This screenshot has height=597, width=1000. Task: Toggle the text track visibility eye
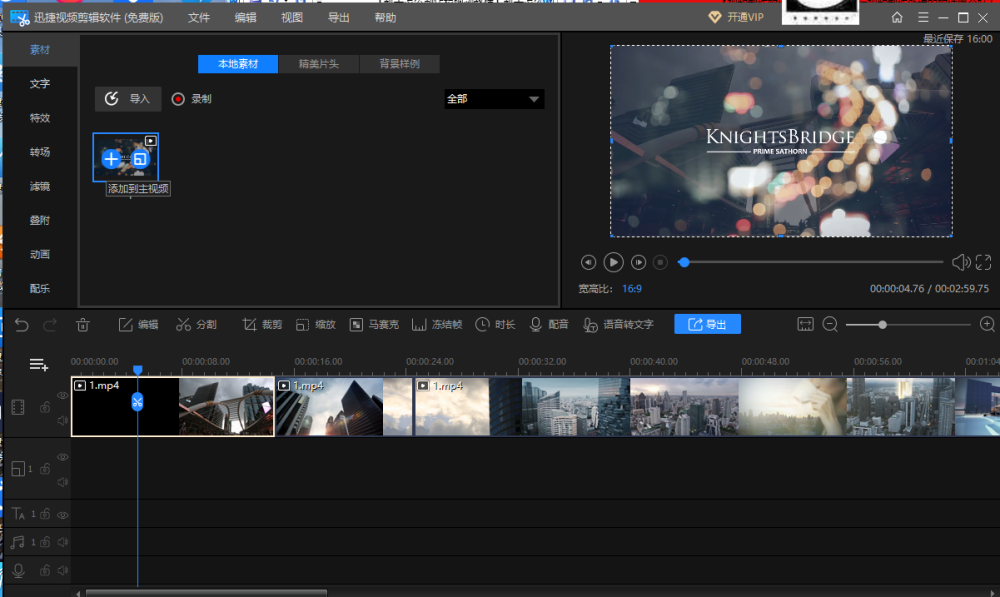pos(62,515)
